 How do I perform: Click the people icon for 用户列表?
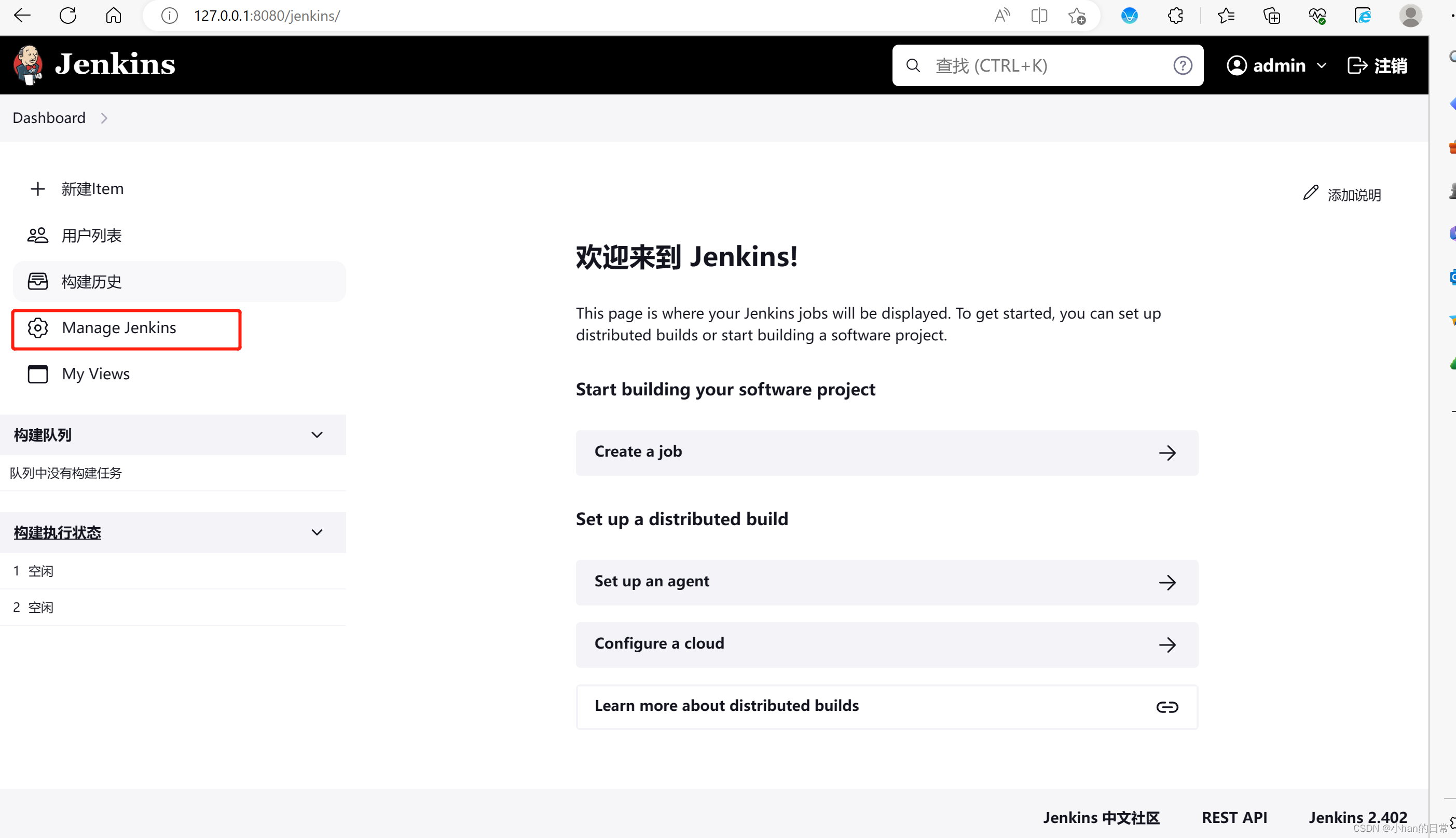[37, 236]
